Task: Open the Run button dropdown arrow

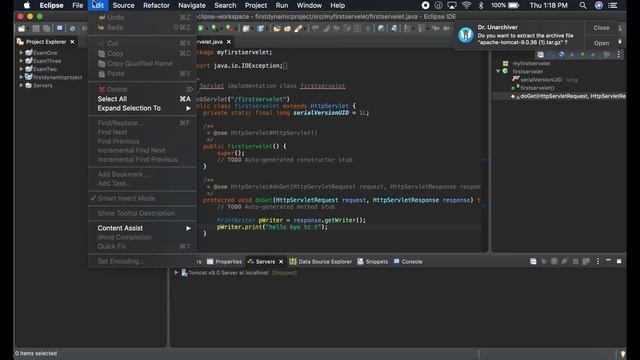Action: pos(206,29)
